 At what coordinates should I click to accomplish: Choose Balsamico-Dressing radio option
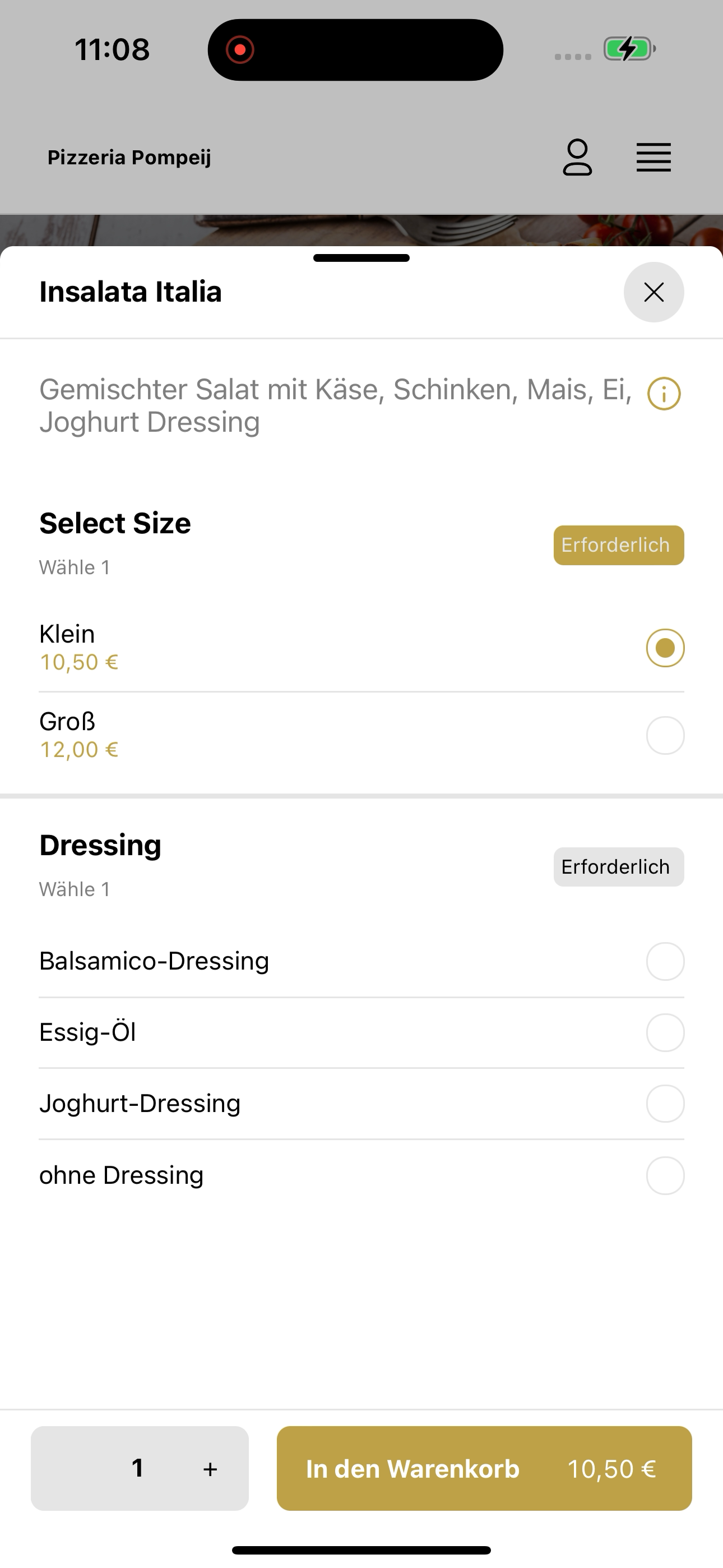coord(665,962)
